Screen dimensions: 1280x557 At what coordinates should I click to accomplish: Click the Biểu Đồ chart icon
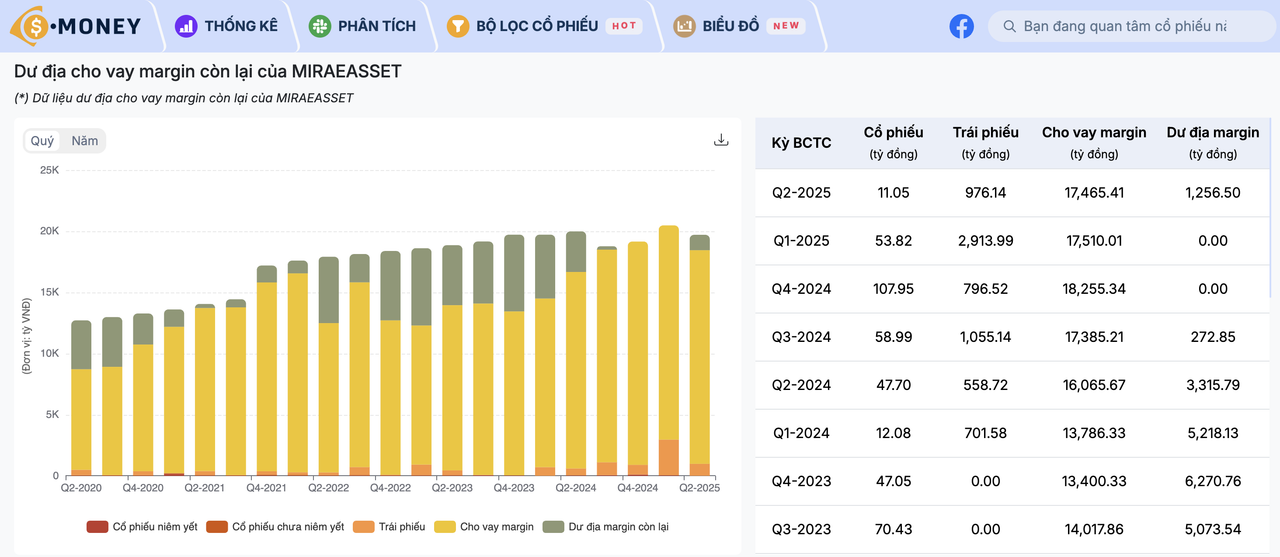(x=685, y=26)
